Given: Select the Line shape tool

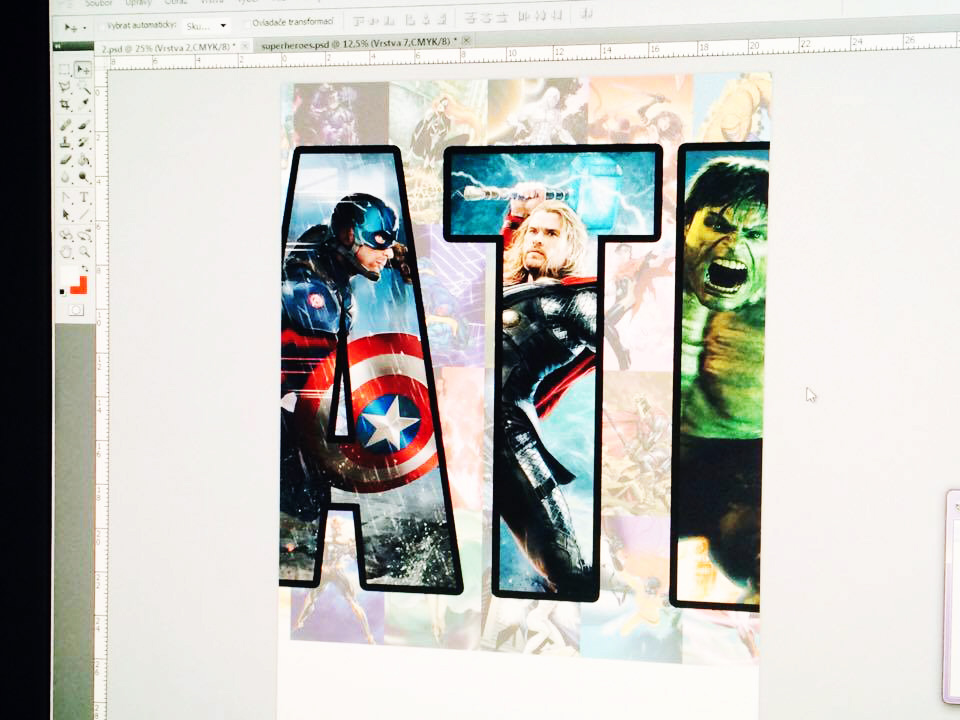Looking at the screenshot, I should (x=84, y=214).
